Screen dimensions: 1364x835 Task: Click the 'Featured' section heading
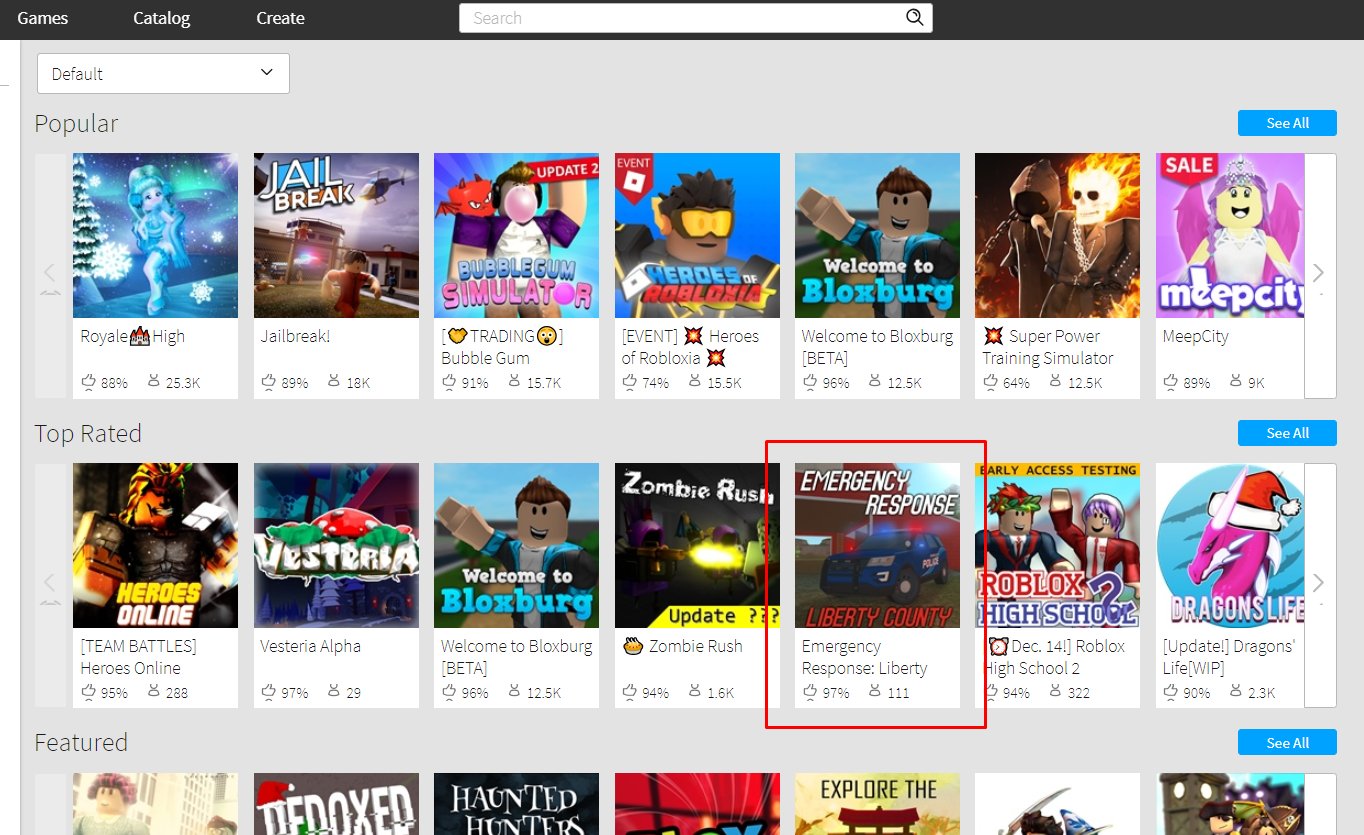[81, 743]
